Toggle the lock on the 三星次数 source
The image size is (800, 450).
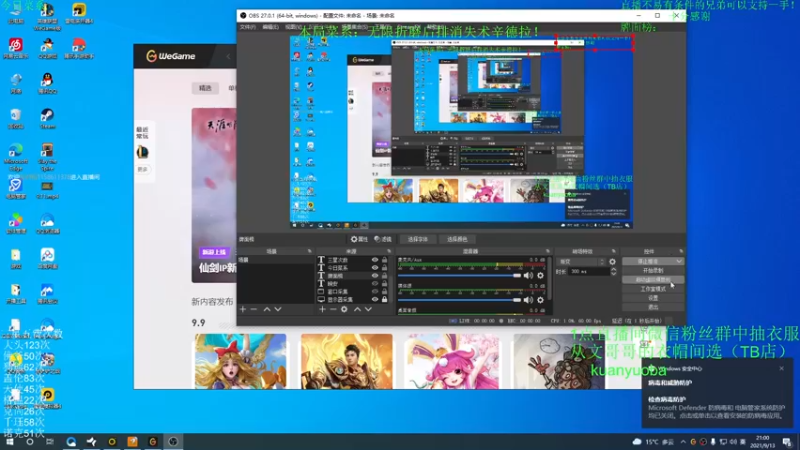click(385, 260)
